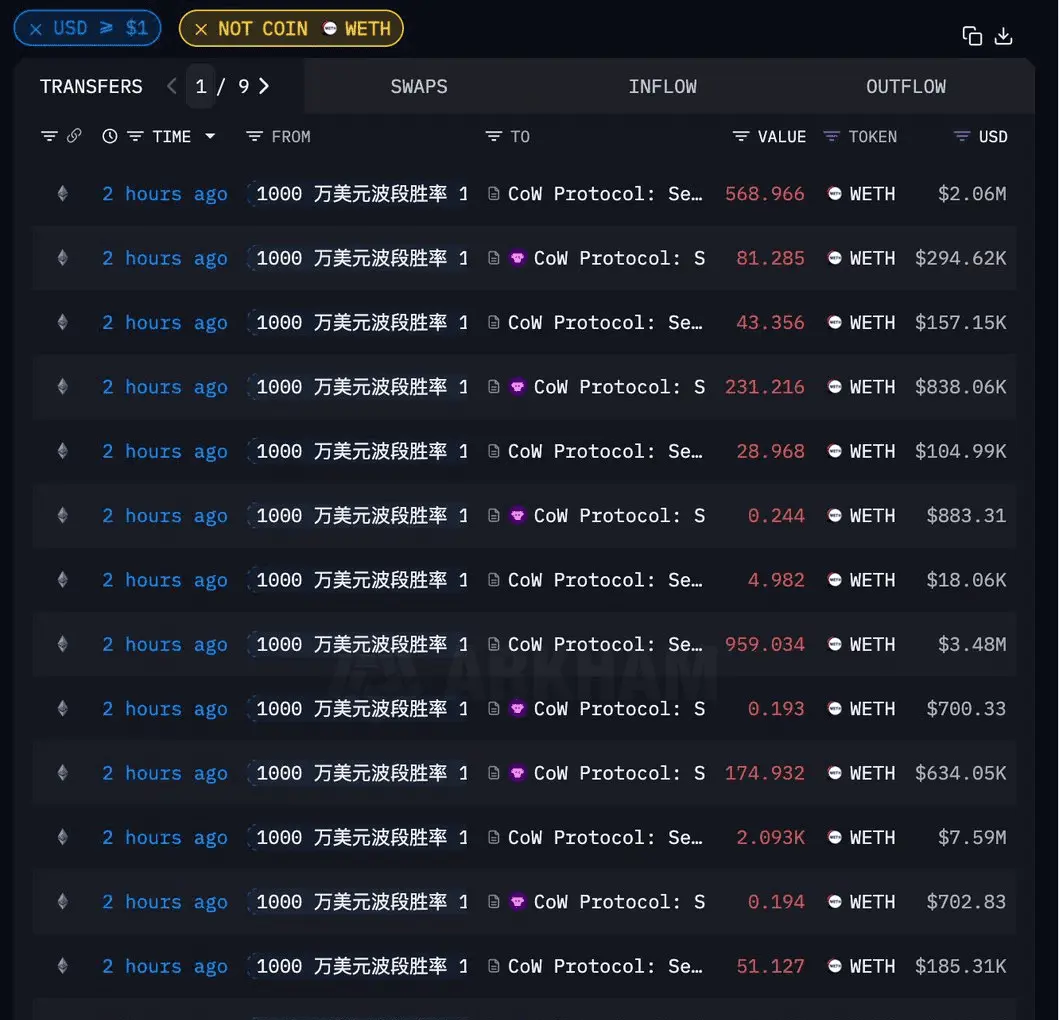
Task: Go to next transfers page arrow
Action: pyautogui.click(x=264, y=86)
